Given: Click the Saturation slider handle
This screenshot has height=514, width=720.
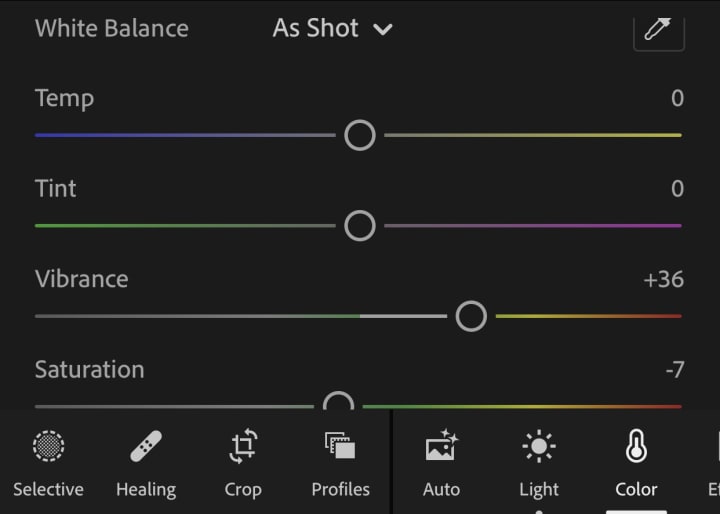Looking at the screenshot, I should (338, 401).
